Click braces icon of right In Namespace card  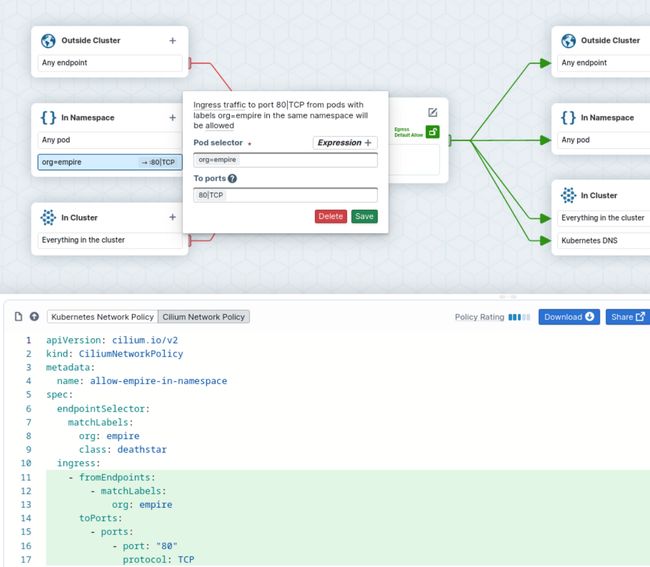click(x=568, y=118)
